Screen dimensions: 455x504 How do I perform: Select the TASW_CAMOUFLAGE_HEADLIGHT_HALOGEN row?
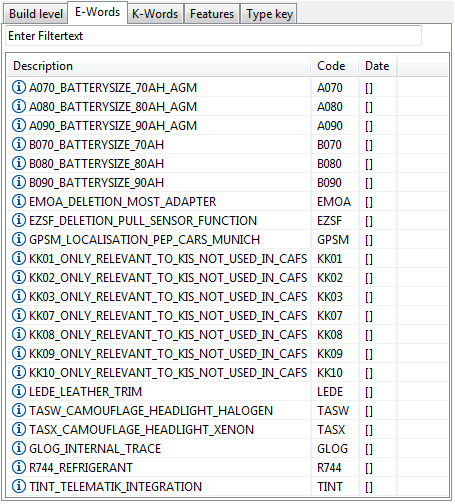pyautogui.click(x=227, y=410)
